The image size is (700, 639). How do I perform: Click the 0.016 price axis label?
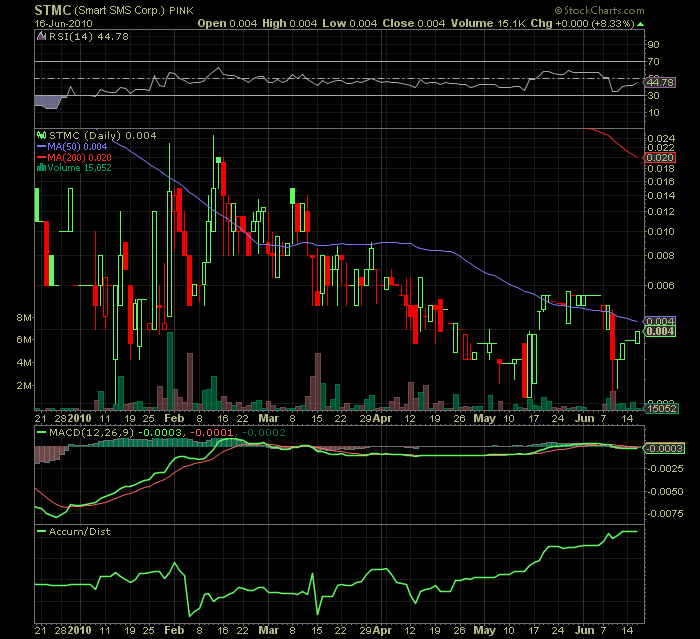tap(661, 182)
